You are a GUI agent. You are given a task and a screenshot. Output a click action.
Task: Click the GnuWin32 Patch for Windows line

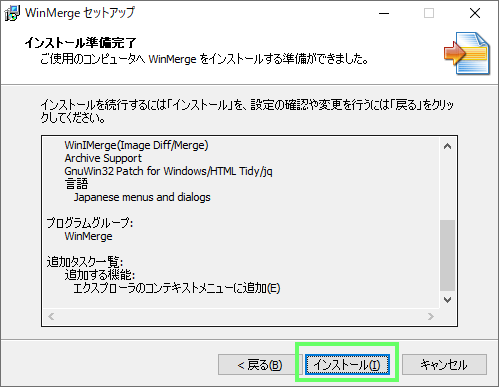(168, 171)
